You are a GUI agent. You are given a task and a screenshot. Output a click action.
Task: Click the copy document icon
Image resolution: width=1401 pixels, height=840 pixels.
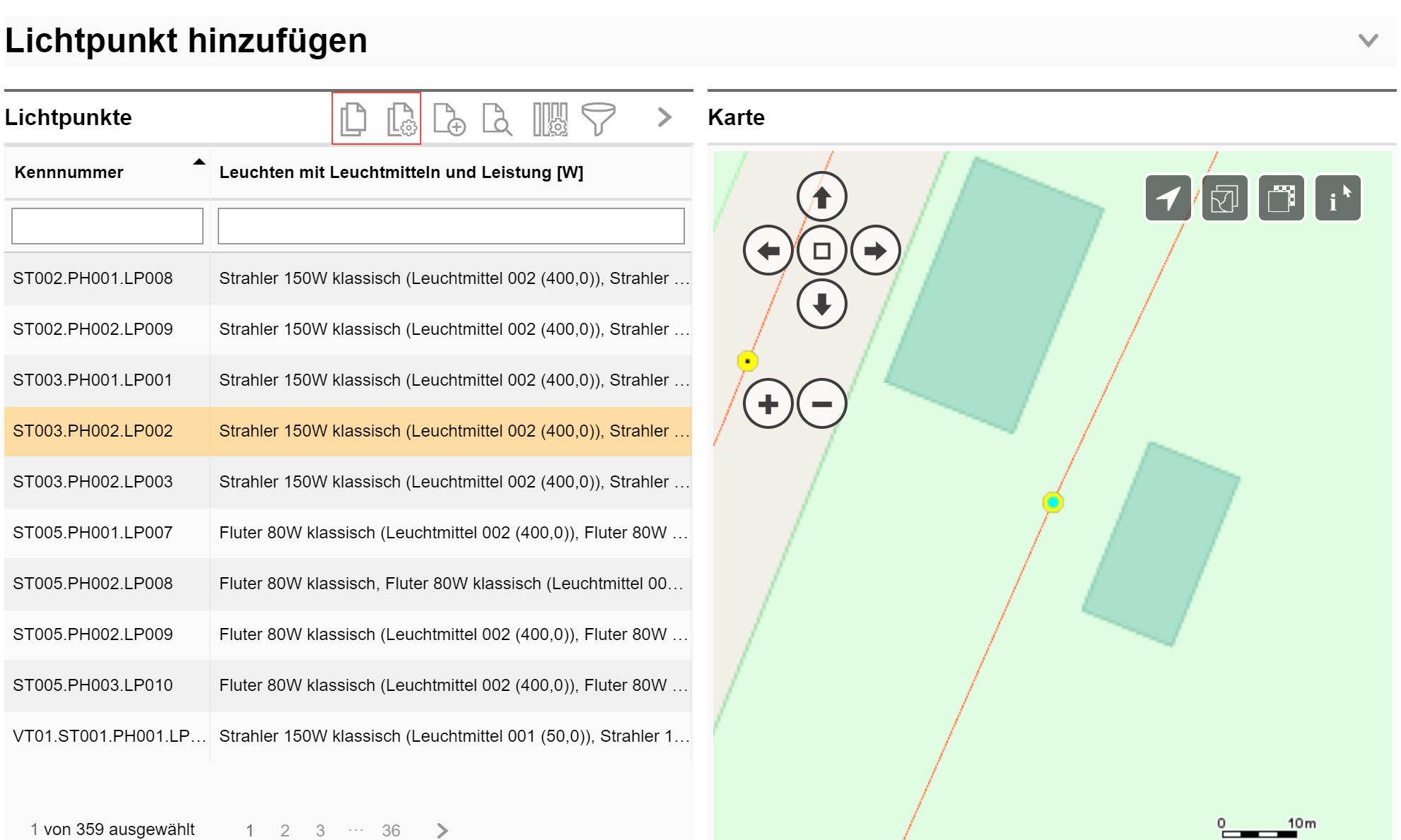(353, 119)
